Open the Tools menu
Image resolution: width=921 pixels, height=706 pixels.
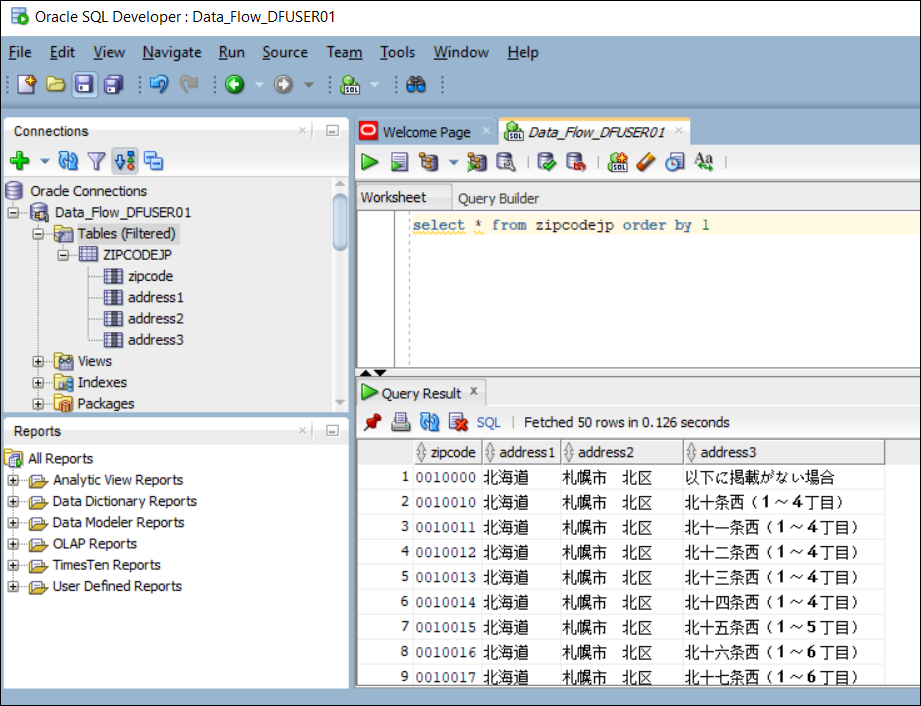pyautogui.click(x=397, y=52)
